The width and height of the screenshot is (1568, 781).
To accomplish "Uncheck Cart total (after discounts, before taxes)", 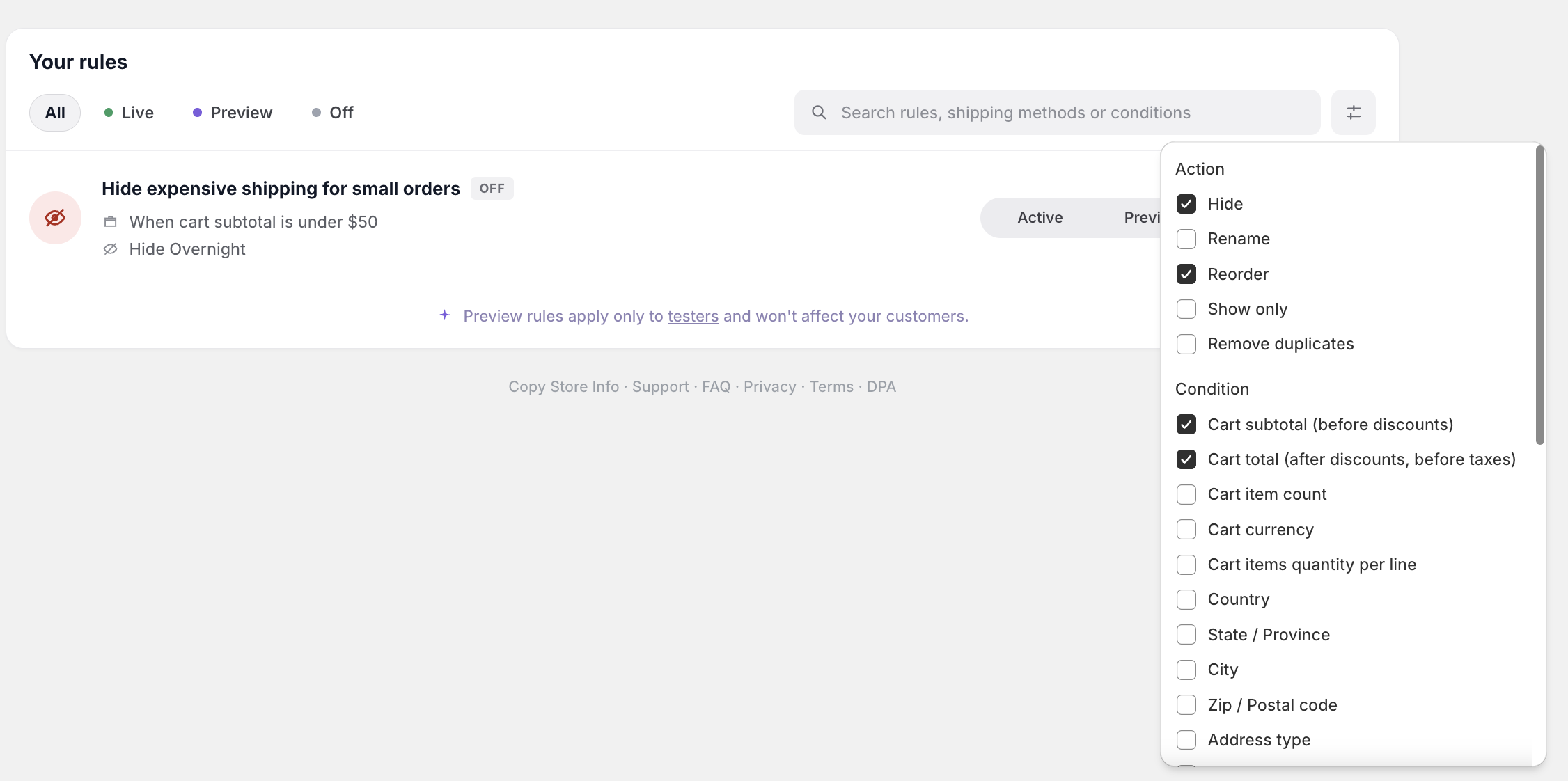I will coord(1186,459).
